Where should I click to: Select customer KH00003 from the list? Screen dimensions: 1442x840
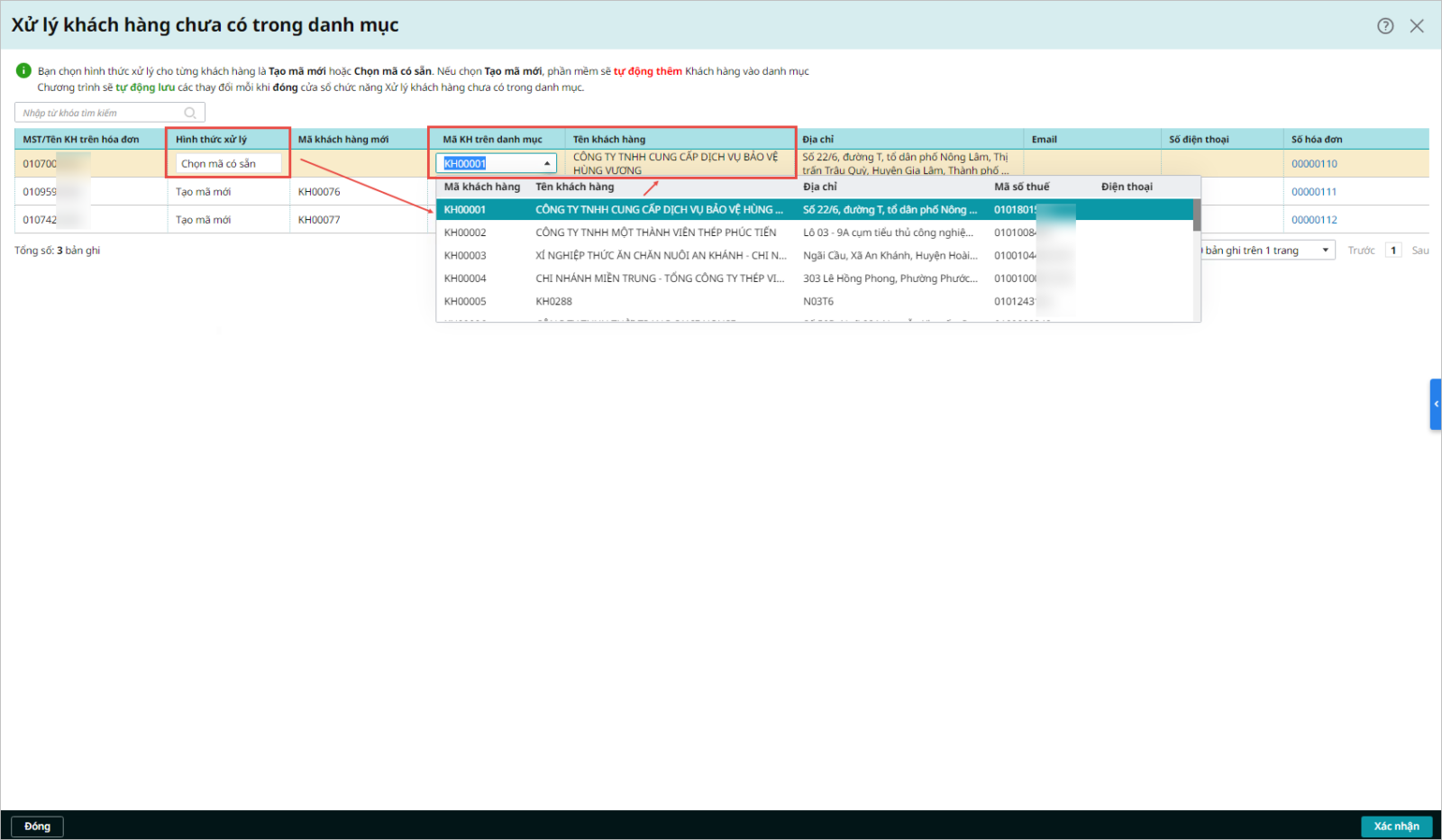[465, 256]
